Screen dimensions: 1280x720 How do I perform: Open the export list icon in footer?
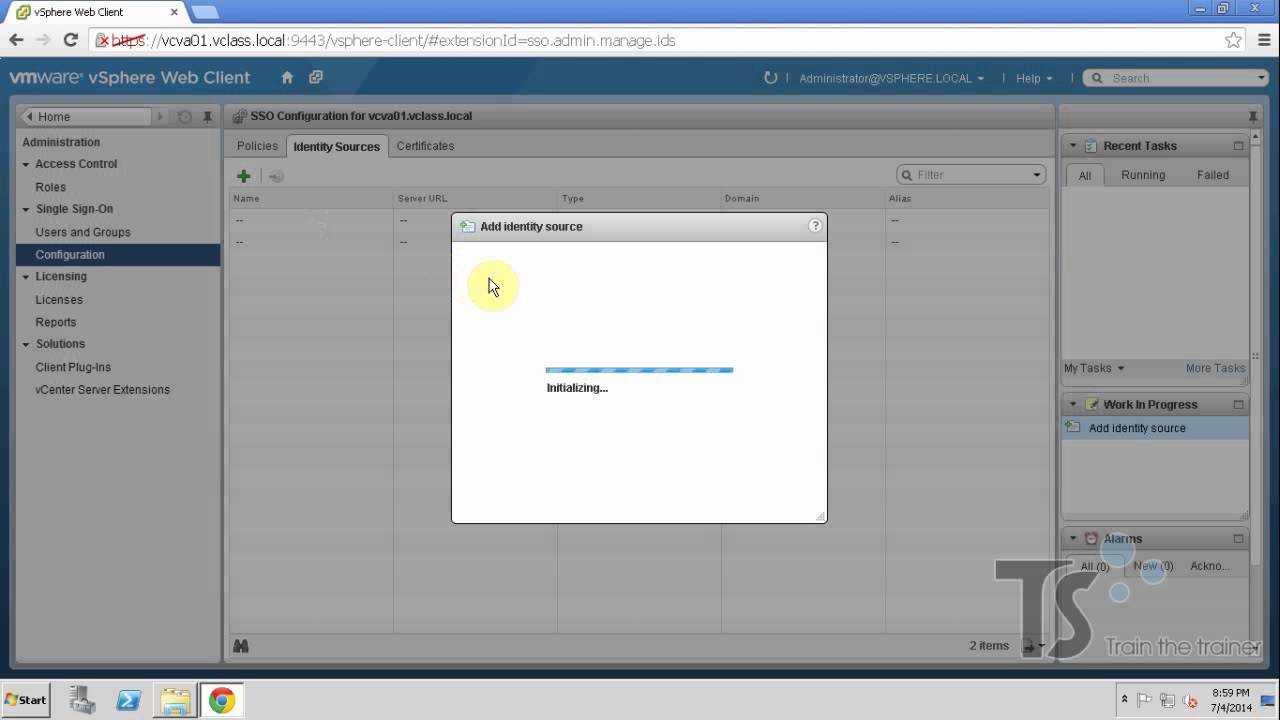[1031, 646]
